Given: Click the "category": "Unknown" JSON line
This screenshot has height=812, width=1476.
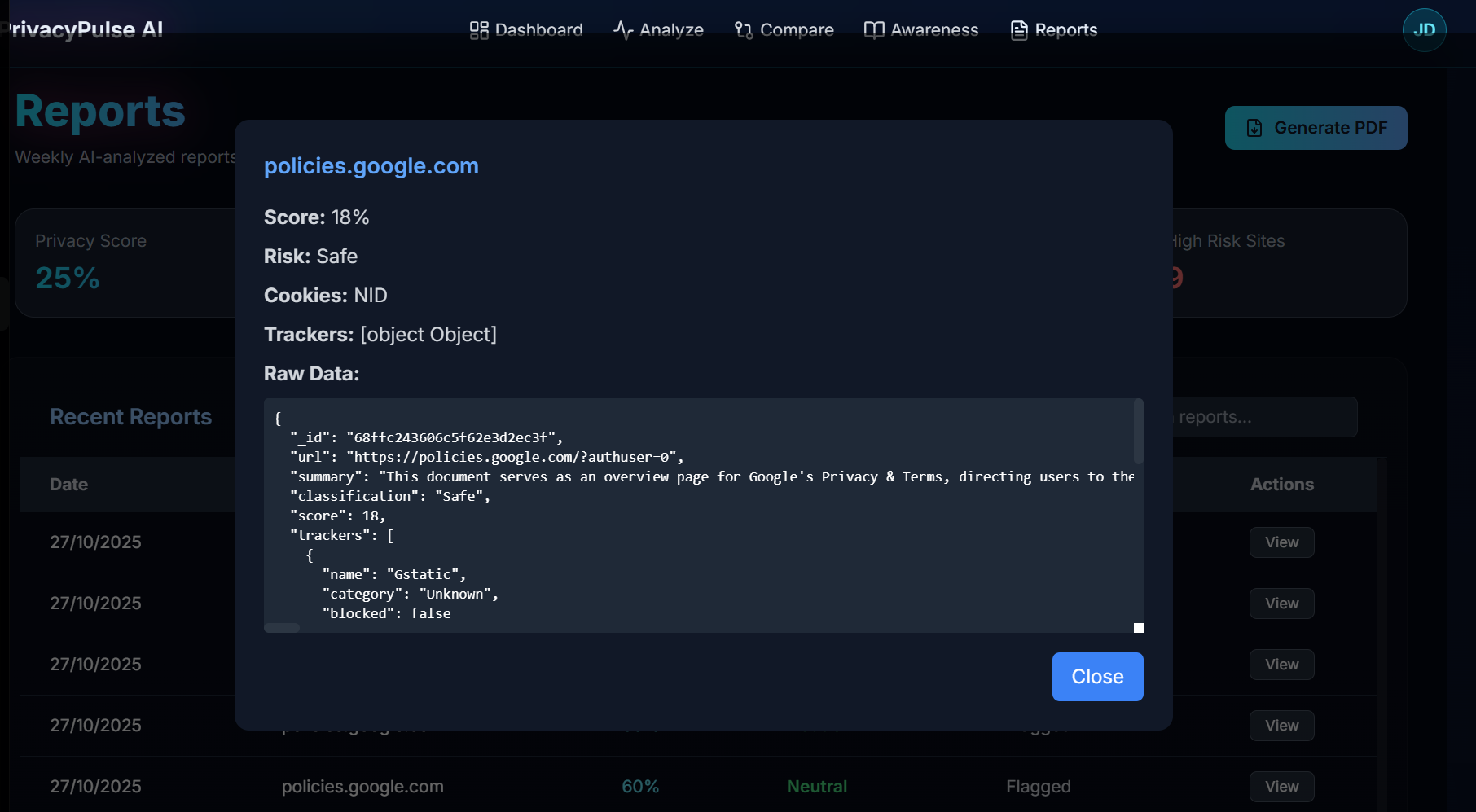Looking at the screenshot, I should tap(411, 595).
